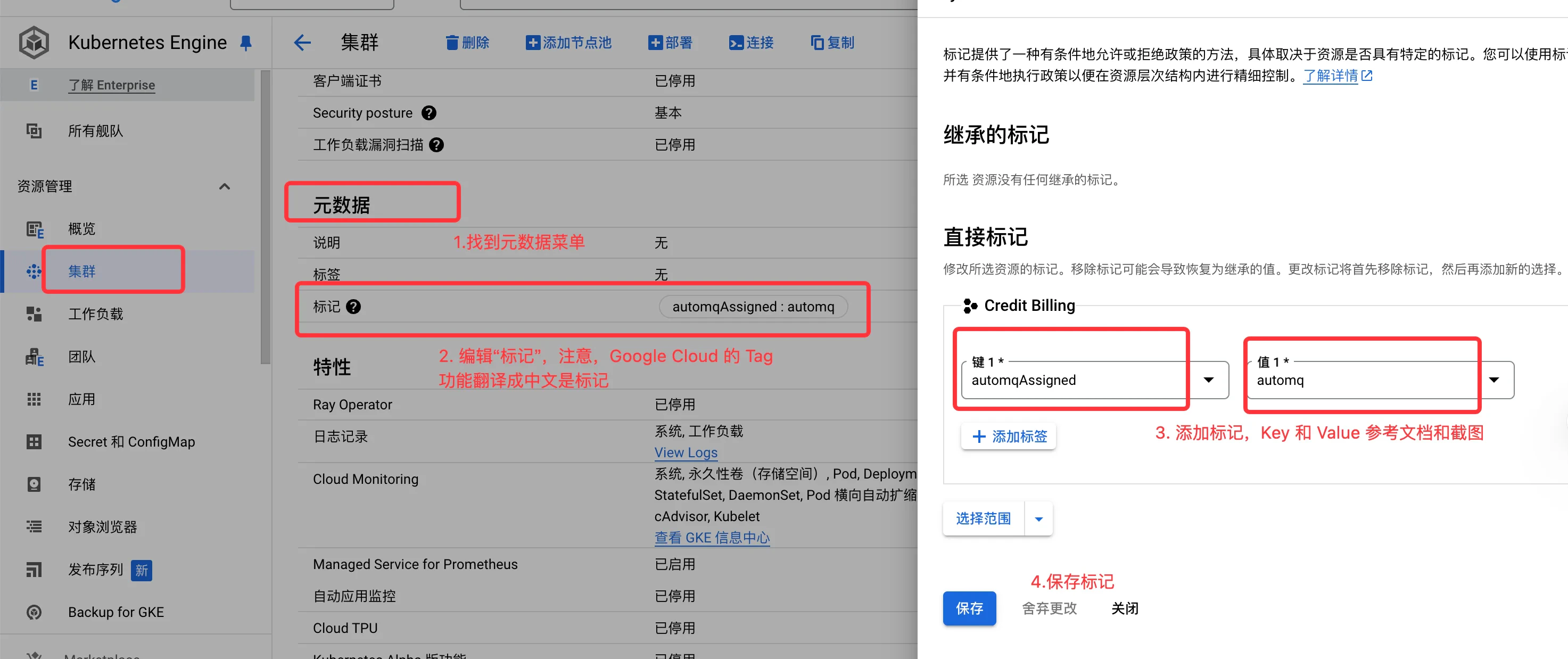This screenshot has height=659, width=1568.
Task: Click the automqAssigned : automq tag chip
Action: (753, 307)
